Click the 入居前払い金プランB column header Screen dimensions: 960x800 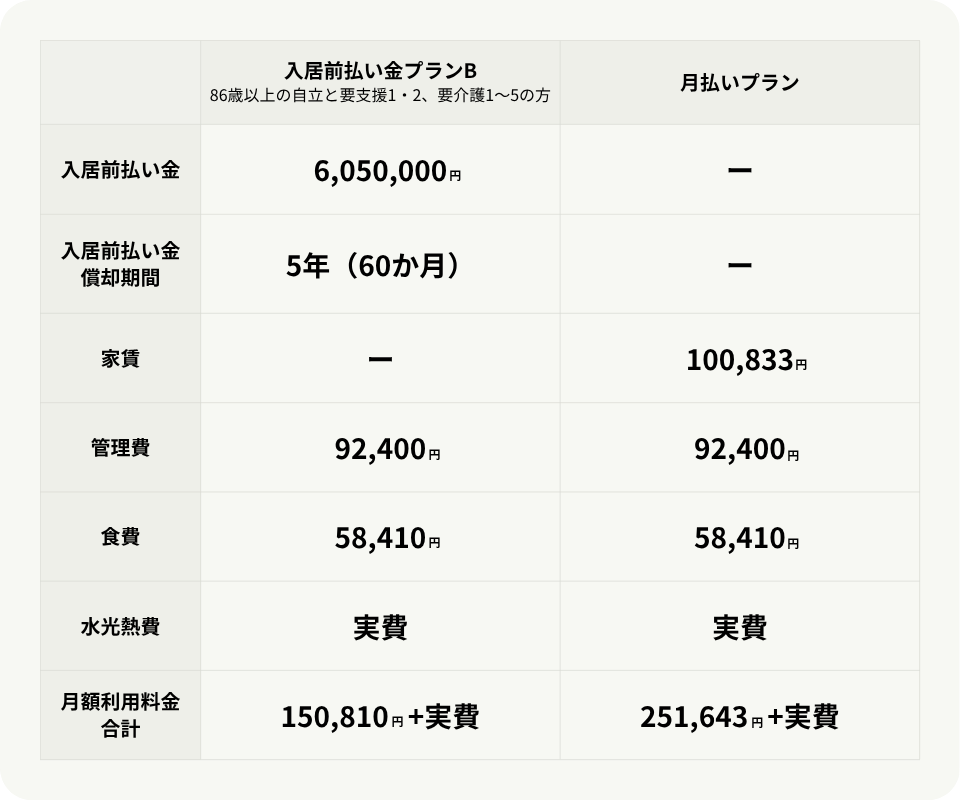380,70
